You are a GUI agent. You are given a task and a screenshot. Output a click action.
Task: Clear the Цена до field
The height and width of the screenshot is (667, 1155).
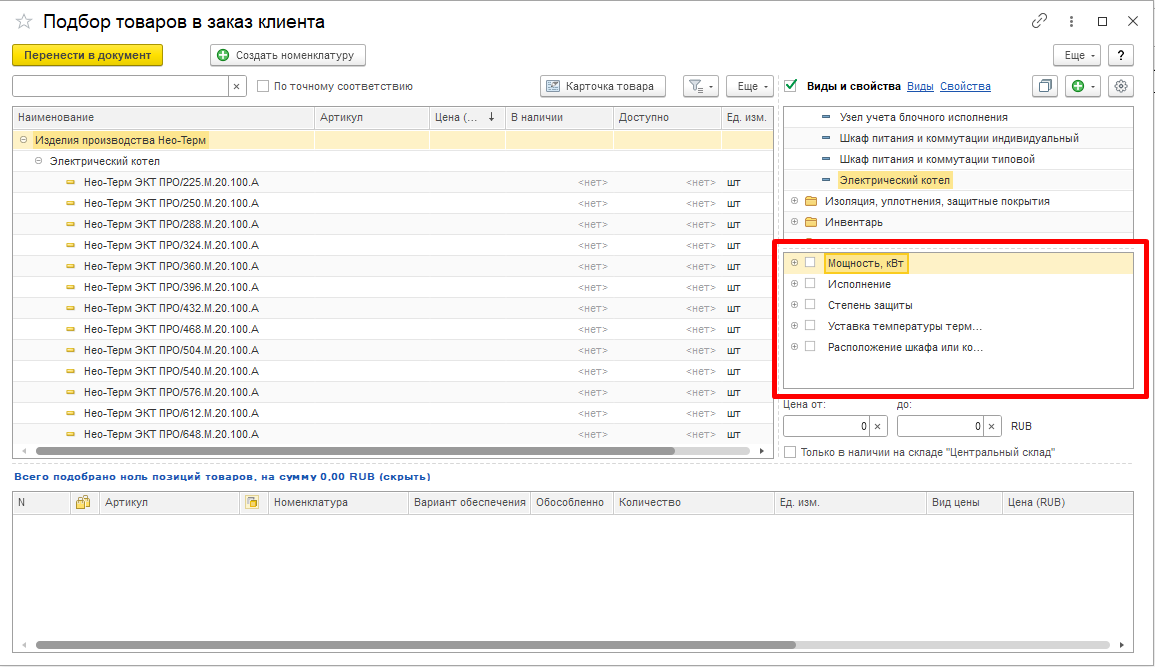click(x=991, y=426)
